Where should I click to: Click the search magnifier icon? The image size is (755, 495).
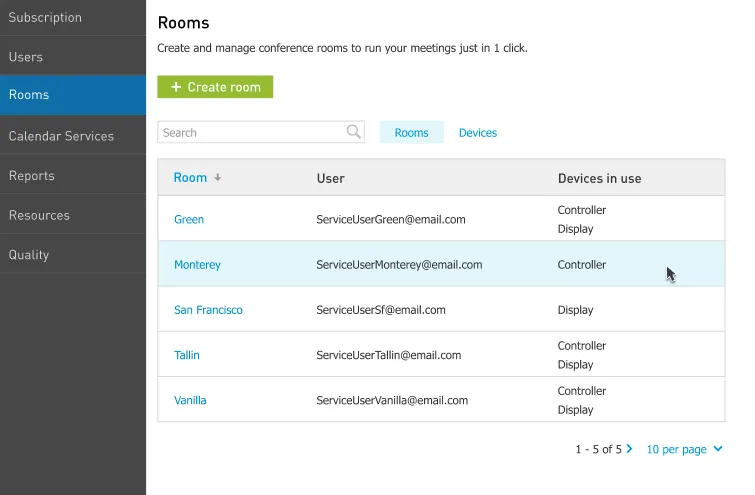pyautogui.click(x=353, y=131)
